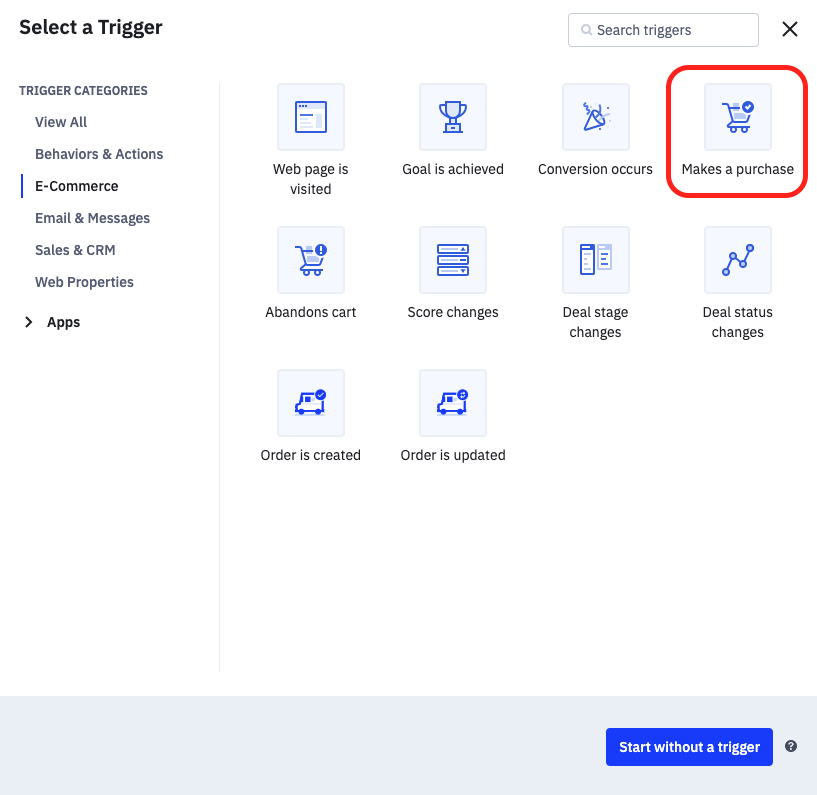Pick the Conversion occurs party icon
817x795 pixels.
(x=596, y=117)
